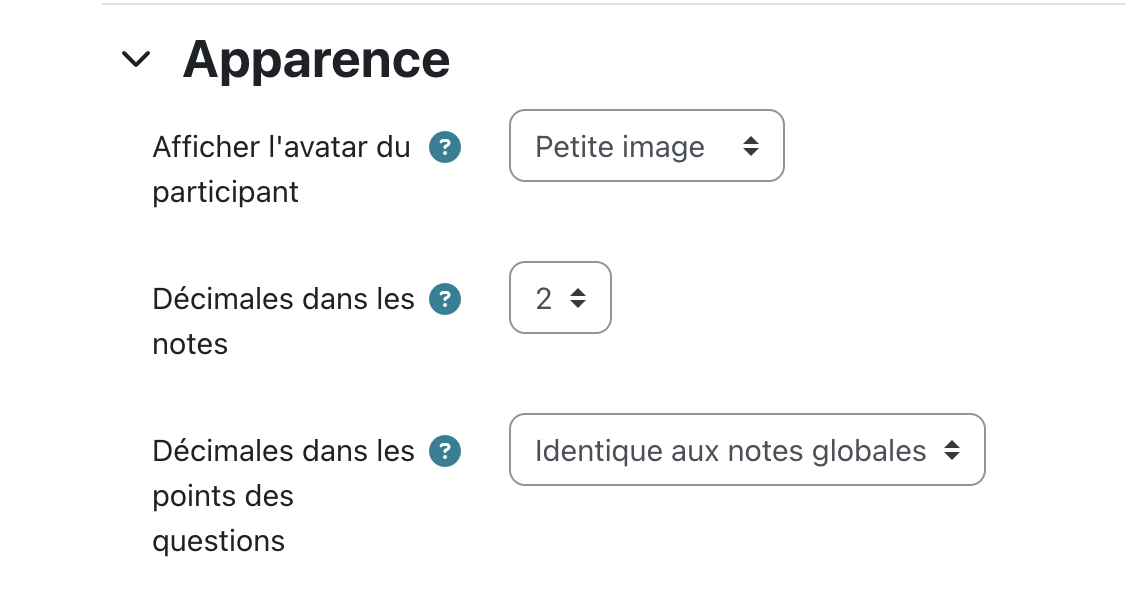Click the arrows icon in the Petite image select
The image size is (1126, 600).
[750, 146]
